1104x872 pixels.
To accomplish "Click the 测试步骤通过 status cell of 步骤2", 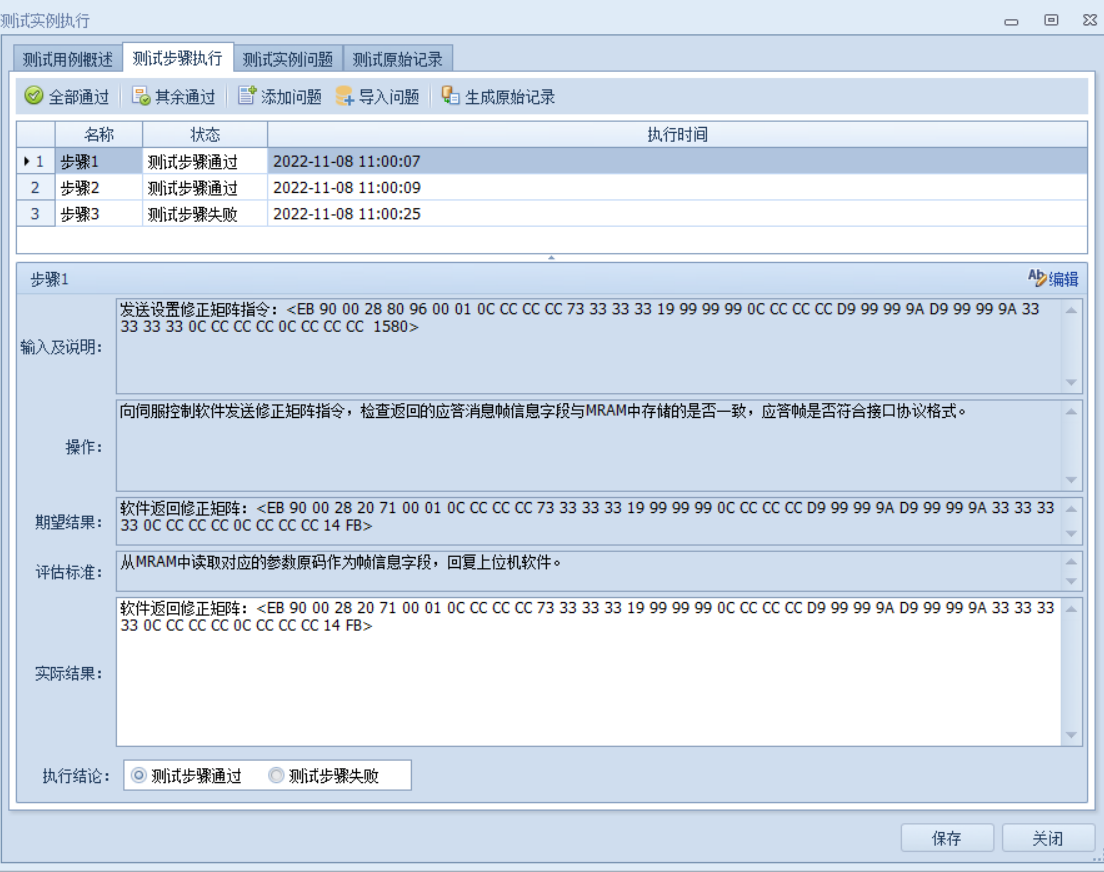I will point(205,187).
